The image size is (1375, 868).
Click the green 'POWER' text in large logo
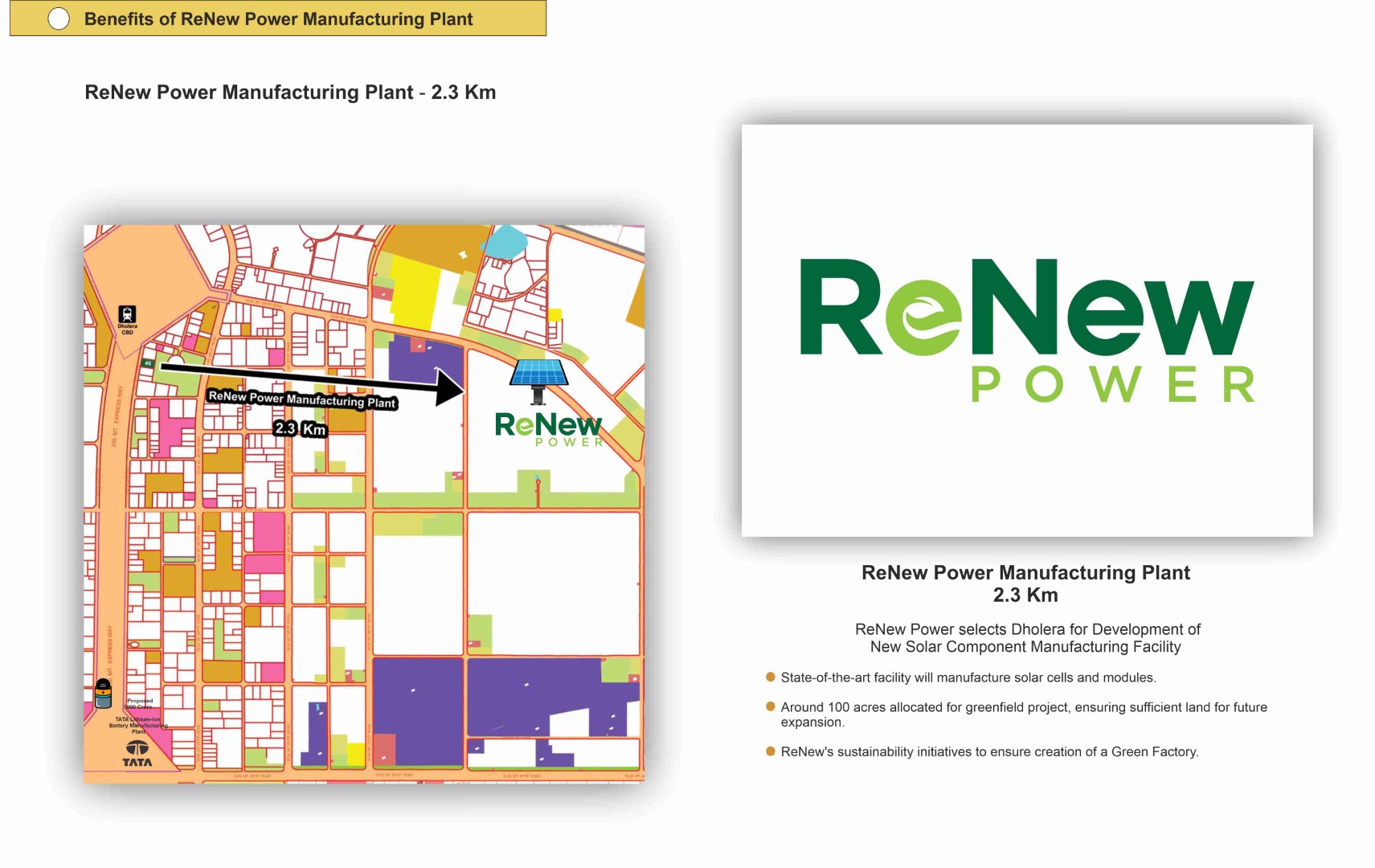click(1112, 385)
